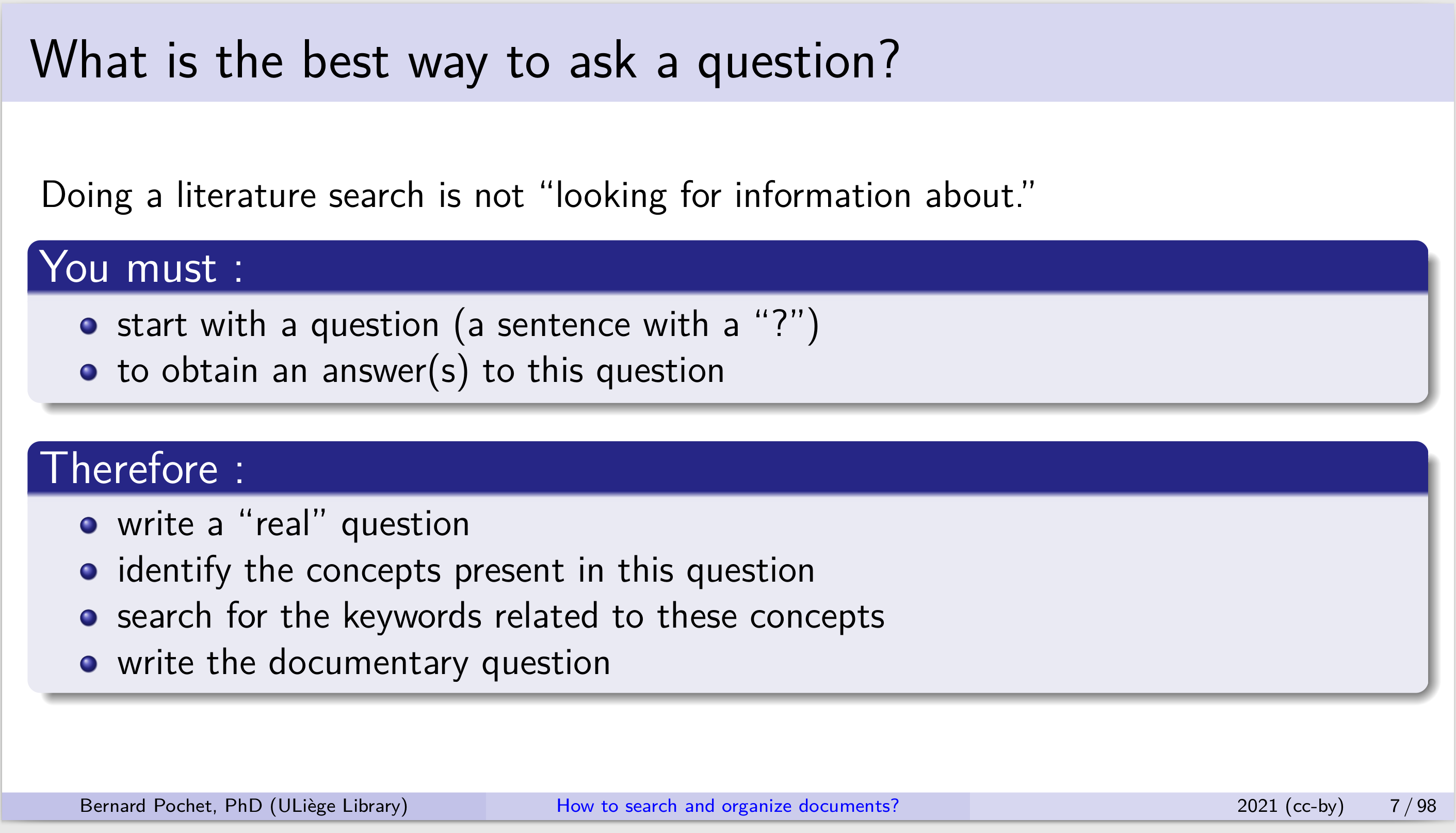This screenshot has width=1456, height=833.
Task: Select the 'You must :' block header
Action: click(x=727, y=267)
